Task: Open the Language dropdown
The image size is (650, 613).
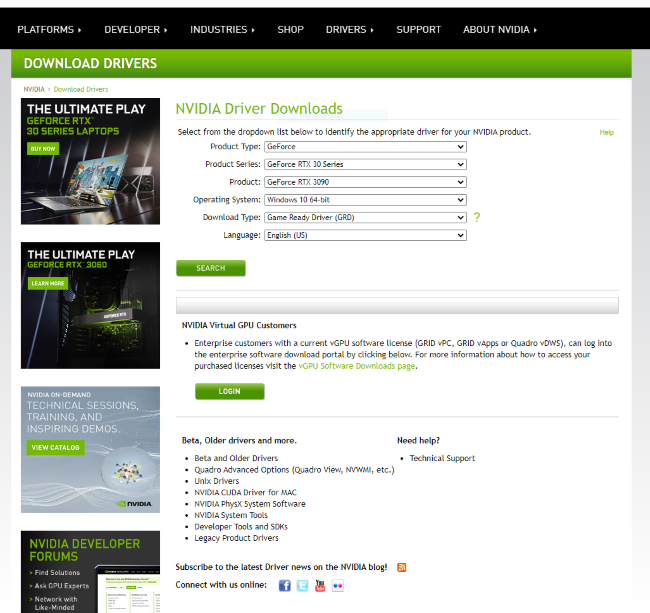Action: point(365,235)
